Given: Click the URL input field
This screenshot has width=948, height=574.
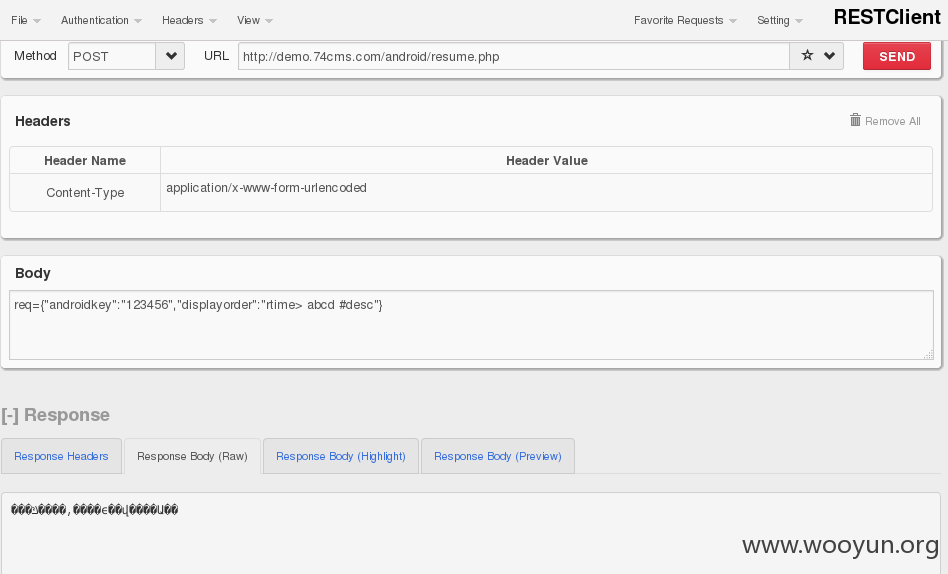Looking at the screenshot, I should [x=514, y=56].
